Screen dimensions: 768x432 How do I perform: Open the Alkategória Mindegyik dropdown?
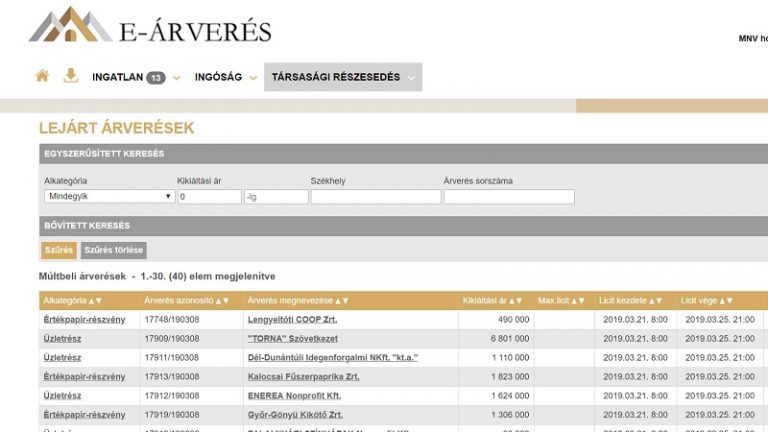click(109, 196)
